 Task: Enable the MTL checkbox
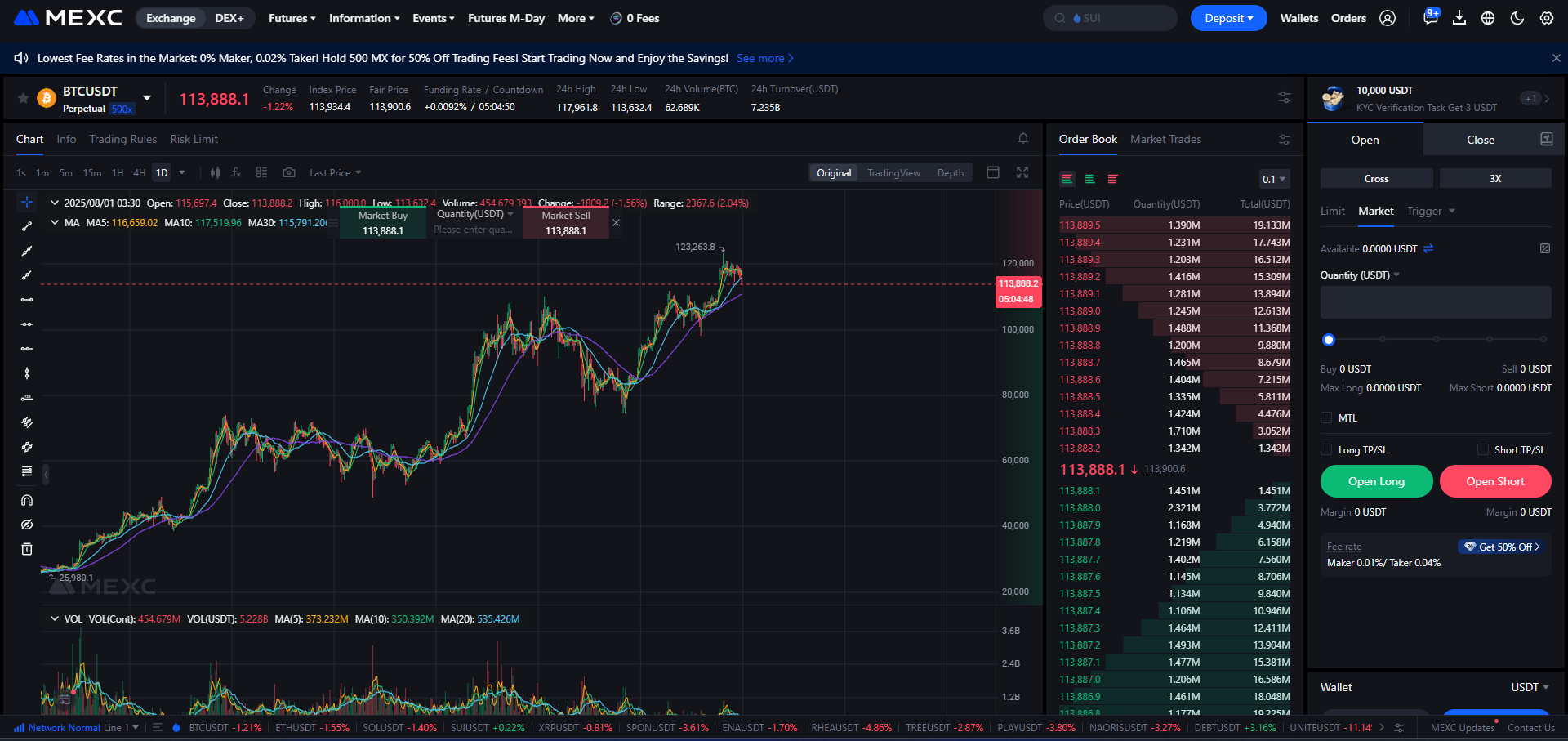tap(1326, 417)
